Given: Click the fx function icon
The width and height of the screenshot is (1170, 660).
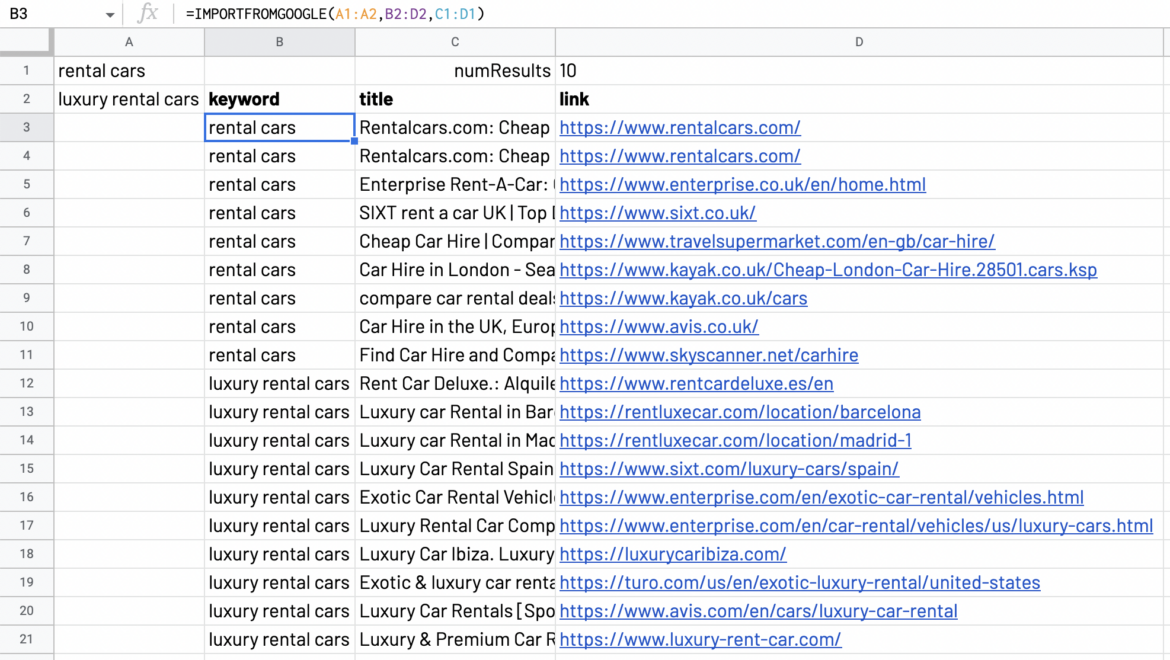Looking at the screenshot, I should (146, 14).
